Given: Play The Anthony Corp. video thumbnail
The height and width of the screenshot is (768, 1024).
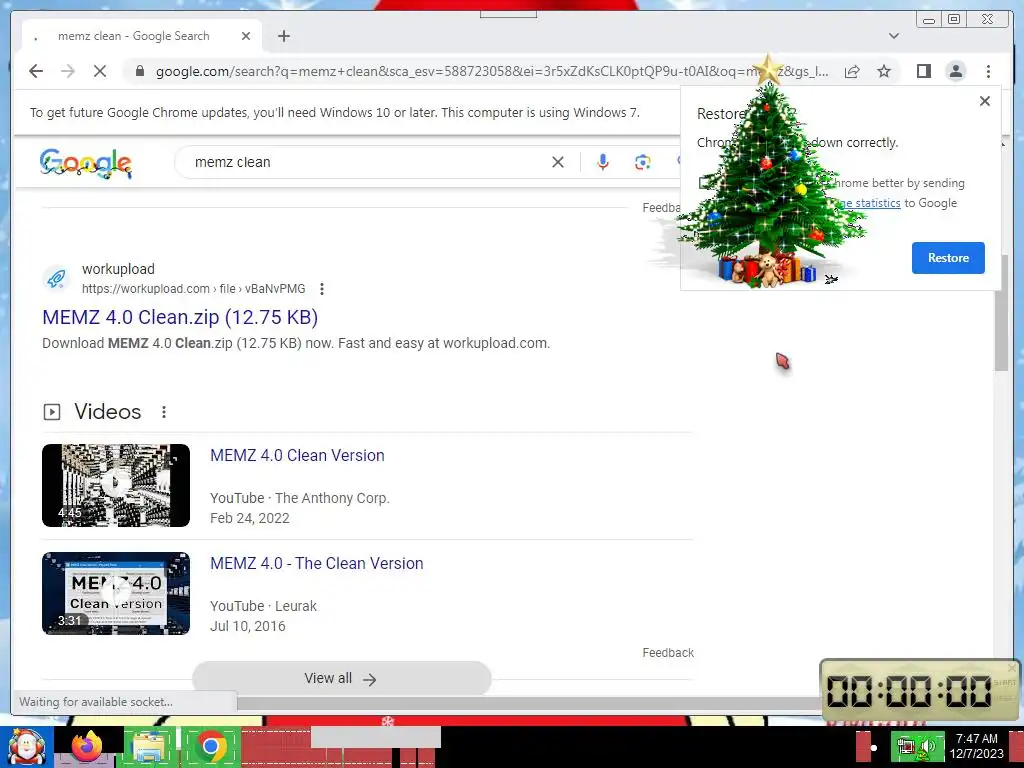Looking at the screenshot, I should point(116,485).
